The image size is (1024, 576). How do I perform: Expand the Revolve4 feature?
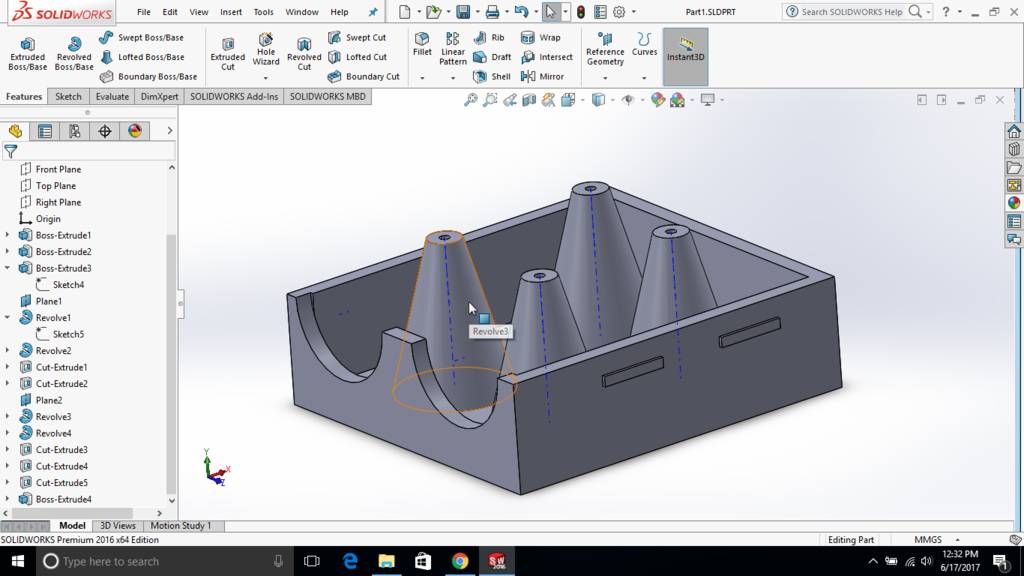(7, 433)
